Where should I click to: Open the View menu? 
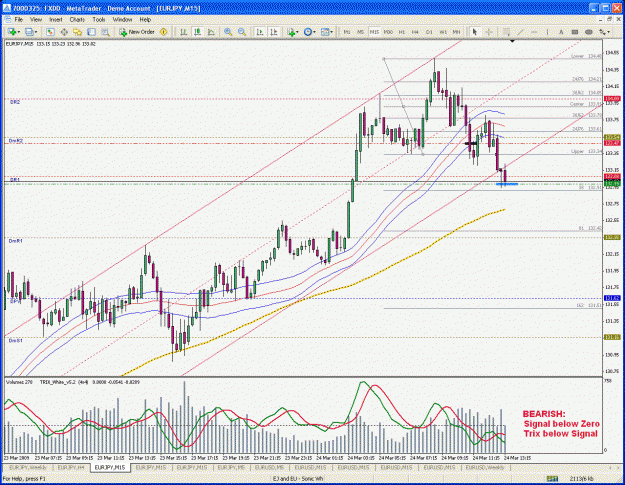pos(36,20)
